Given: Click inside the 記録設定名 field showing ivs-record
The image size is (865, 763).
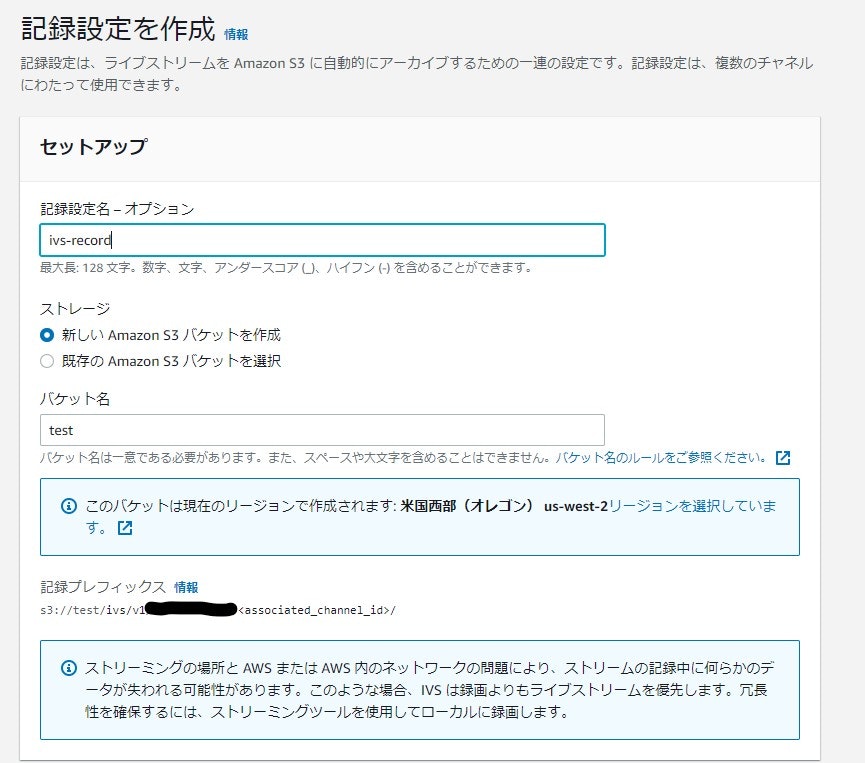Looking at the screenshot, I should (300, 239).
